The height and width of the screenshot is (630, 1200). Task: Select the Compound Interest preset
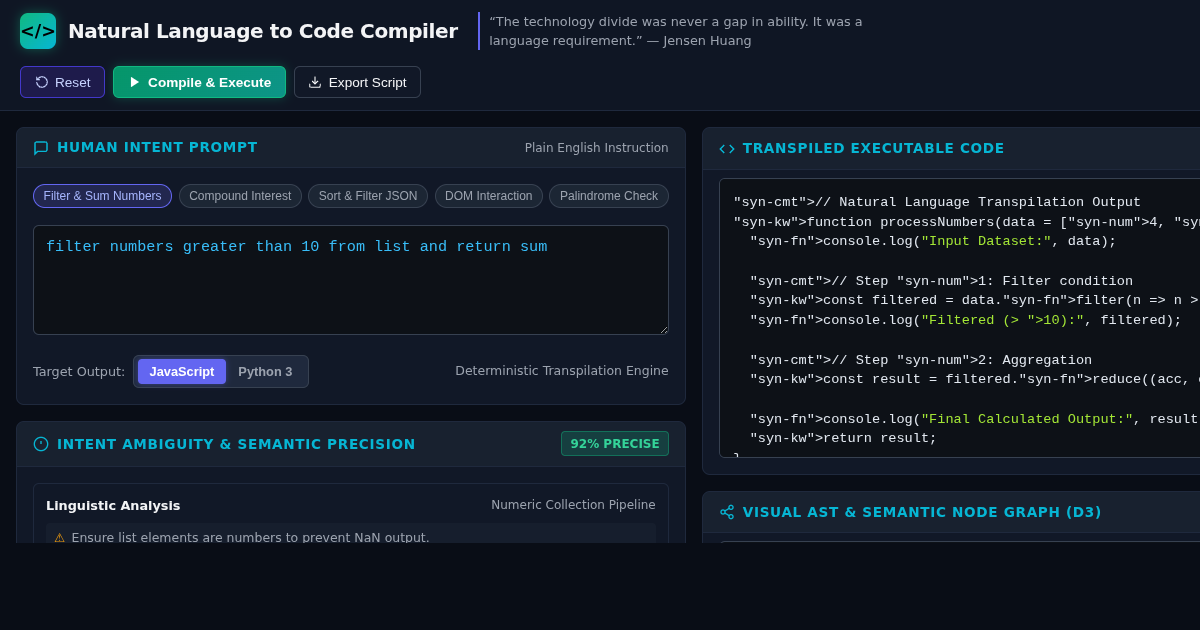point(240,196)
